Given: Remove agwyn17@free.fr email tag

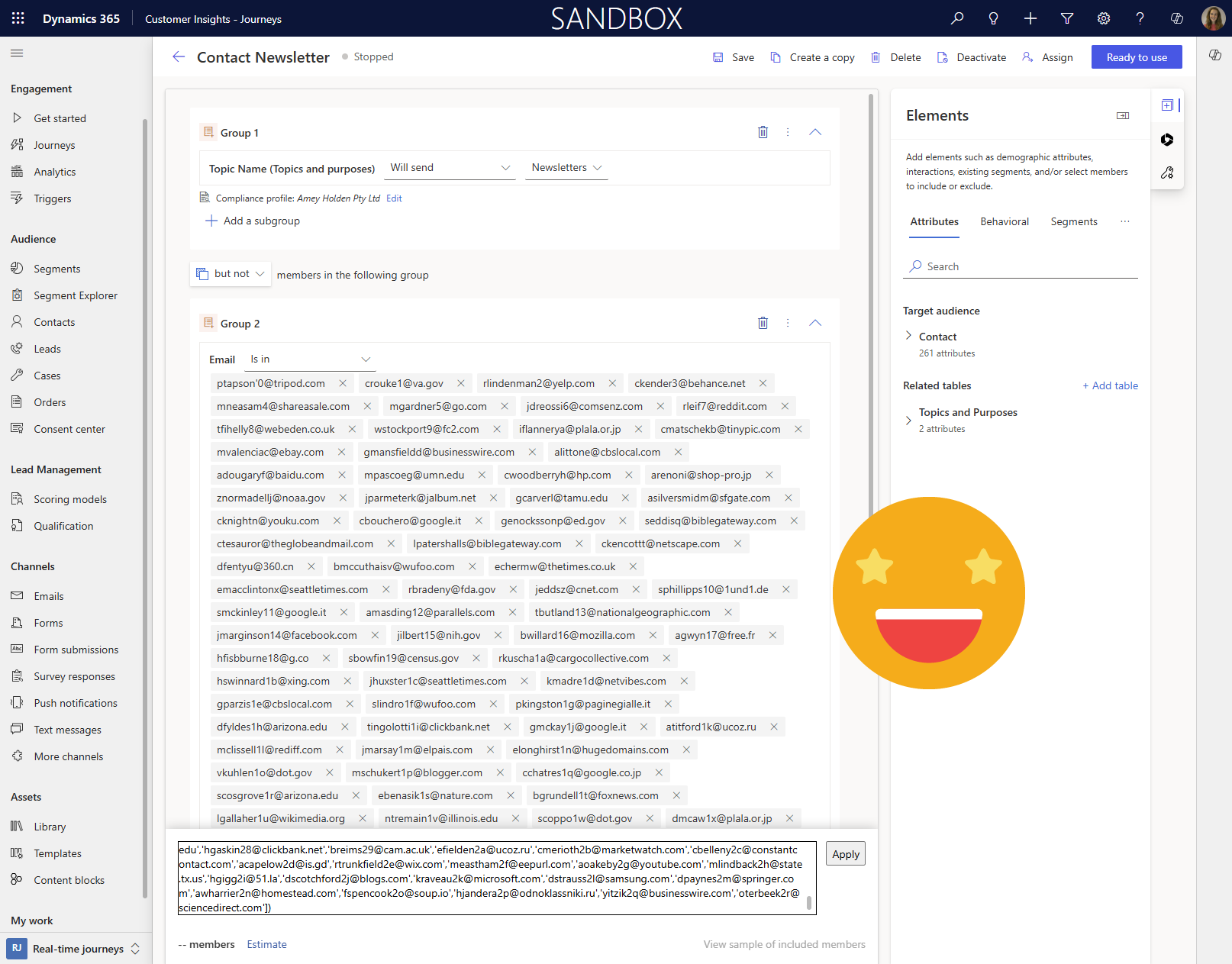Looking at the screenshot, I should (772, 635).
